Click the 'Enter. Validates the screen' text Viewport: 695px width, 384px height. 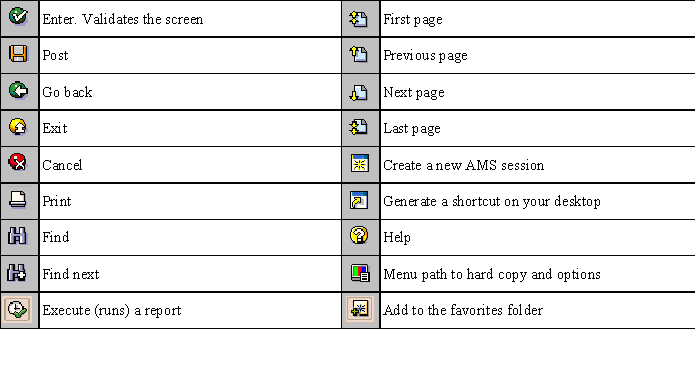123,20
